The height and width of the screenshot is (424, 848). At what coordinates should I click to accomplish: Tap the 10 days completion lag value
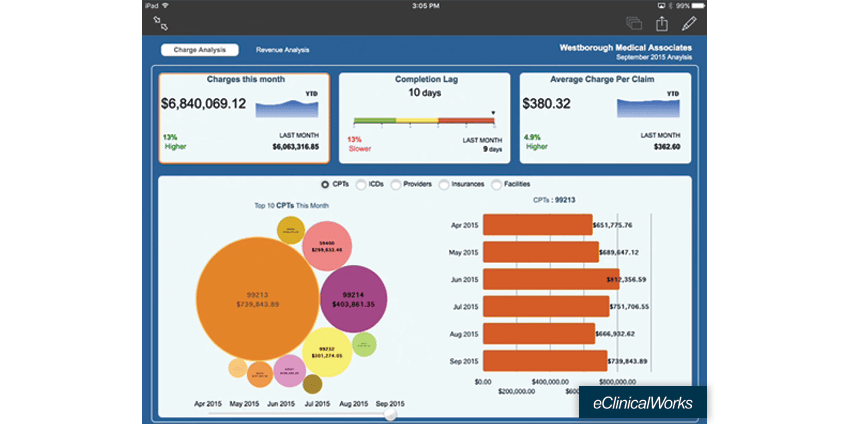click(x=424, y=93)
